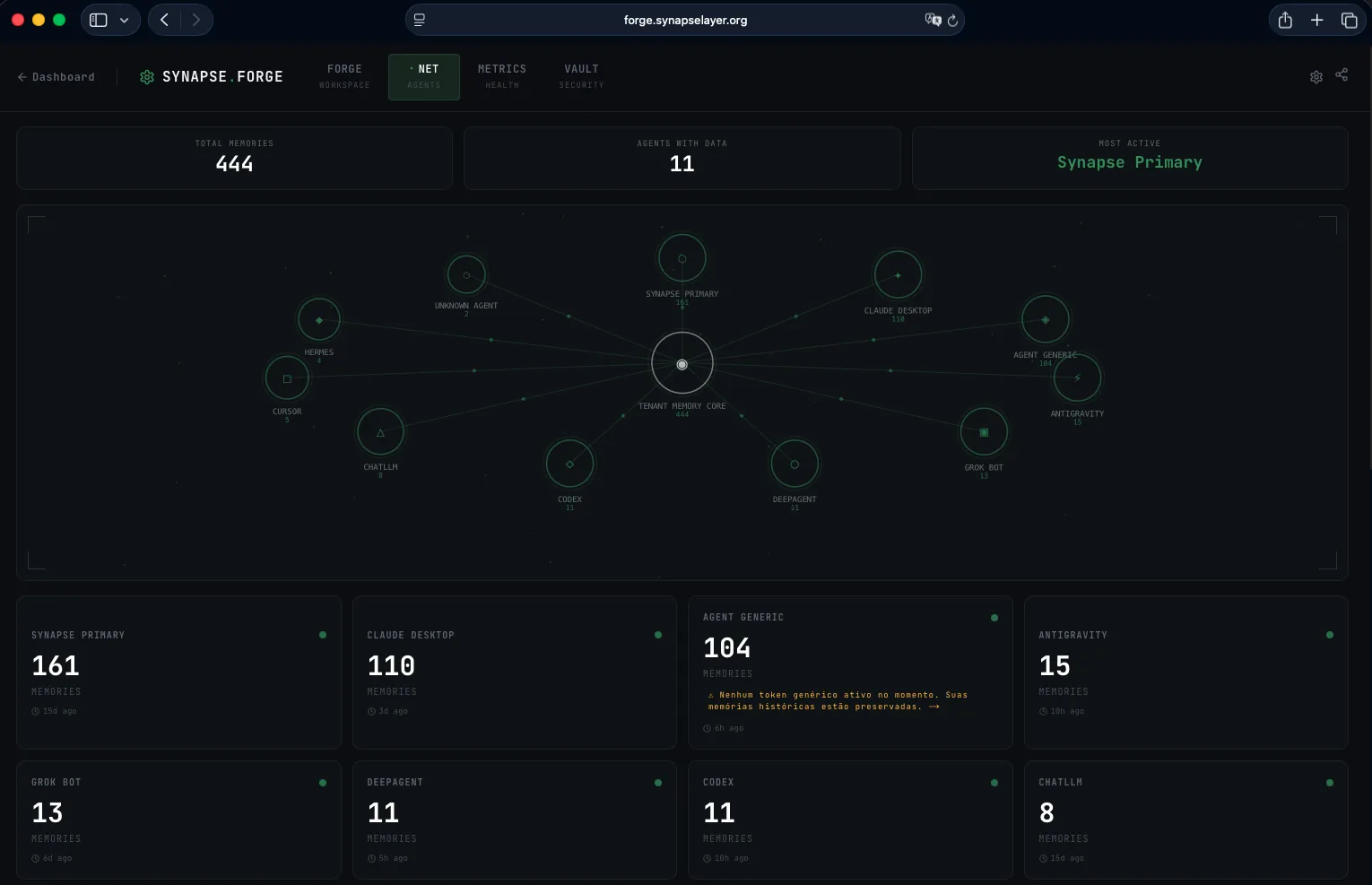The height and width of the screenshot is (885, 1372).
Task: Select the Grok Bot node
Action: click(984, 432)
